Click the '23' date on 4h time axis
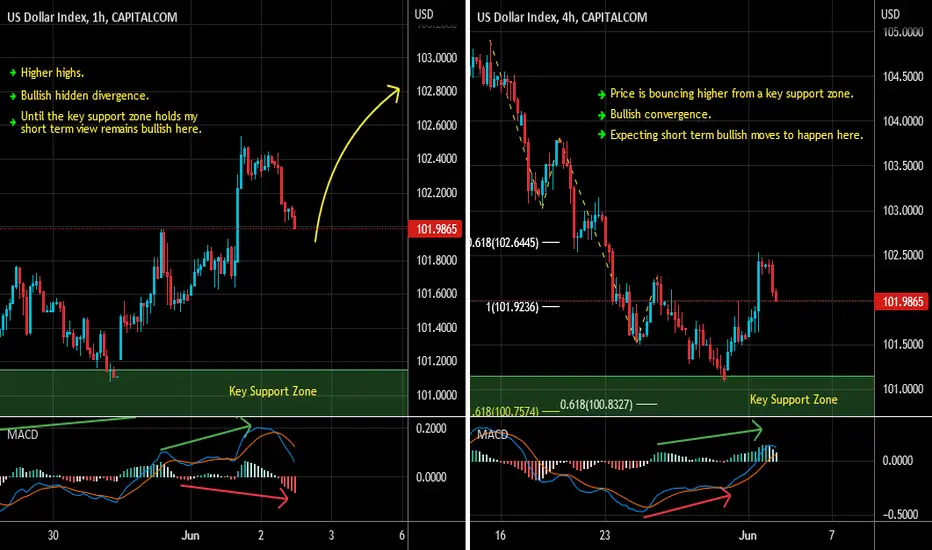The width and height of the screenshot is (932, 550). point(604,535)
